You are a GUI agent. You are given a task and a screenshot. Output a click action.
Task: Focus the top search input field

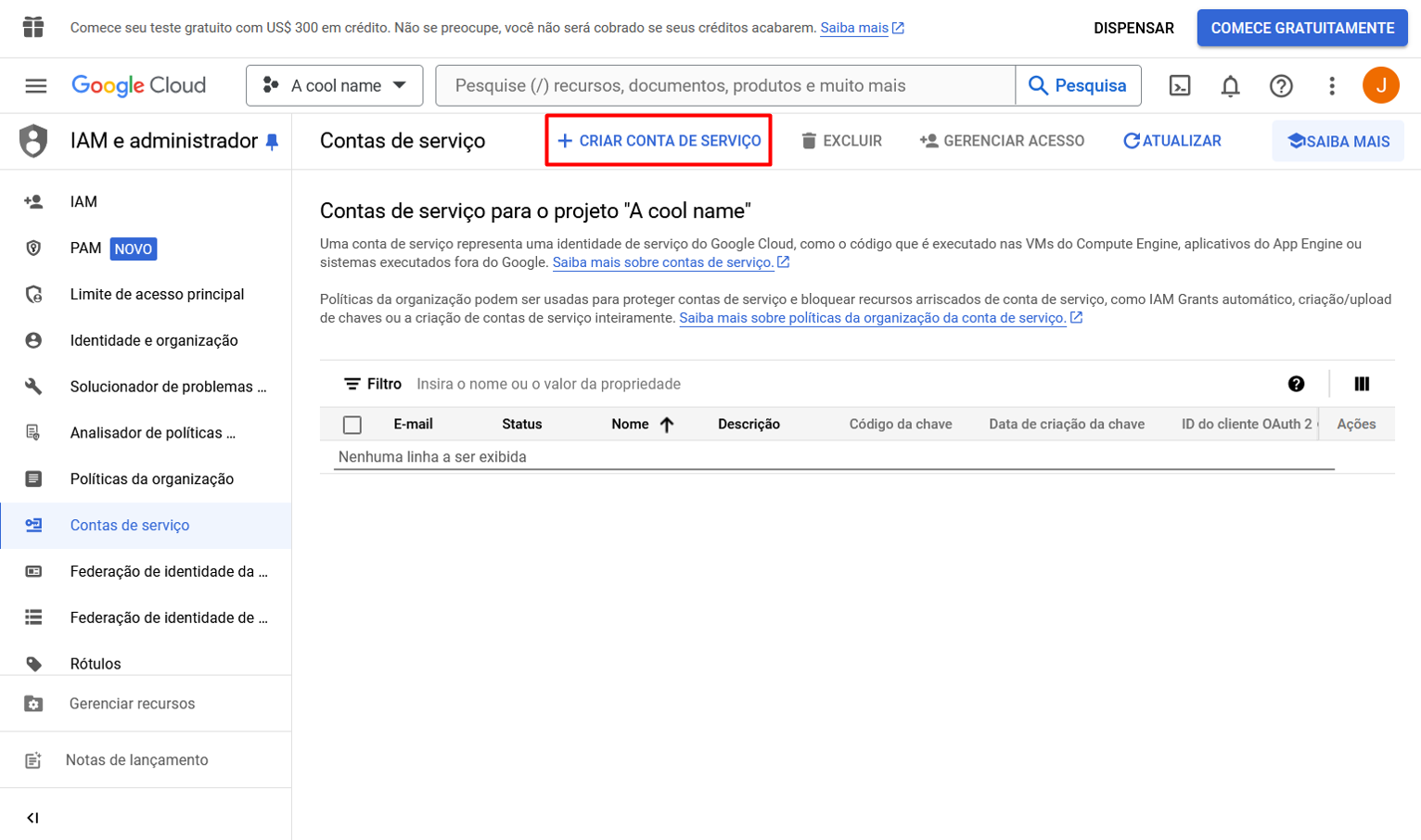(x=725, y=85)
